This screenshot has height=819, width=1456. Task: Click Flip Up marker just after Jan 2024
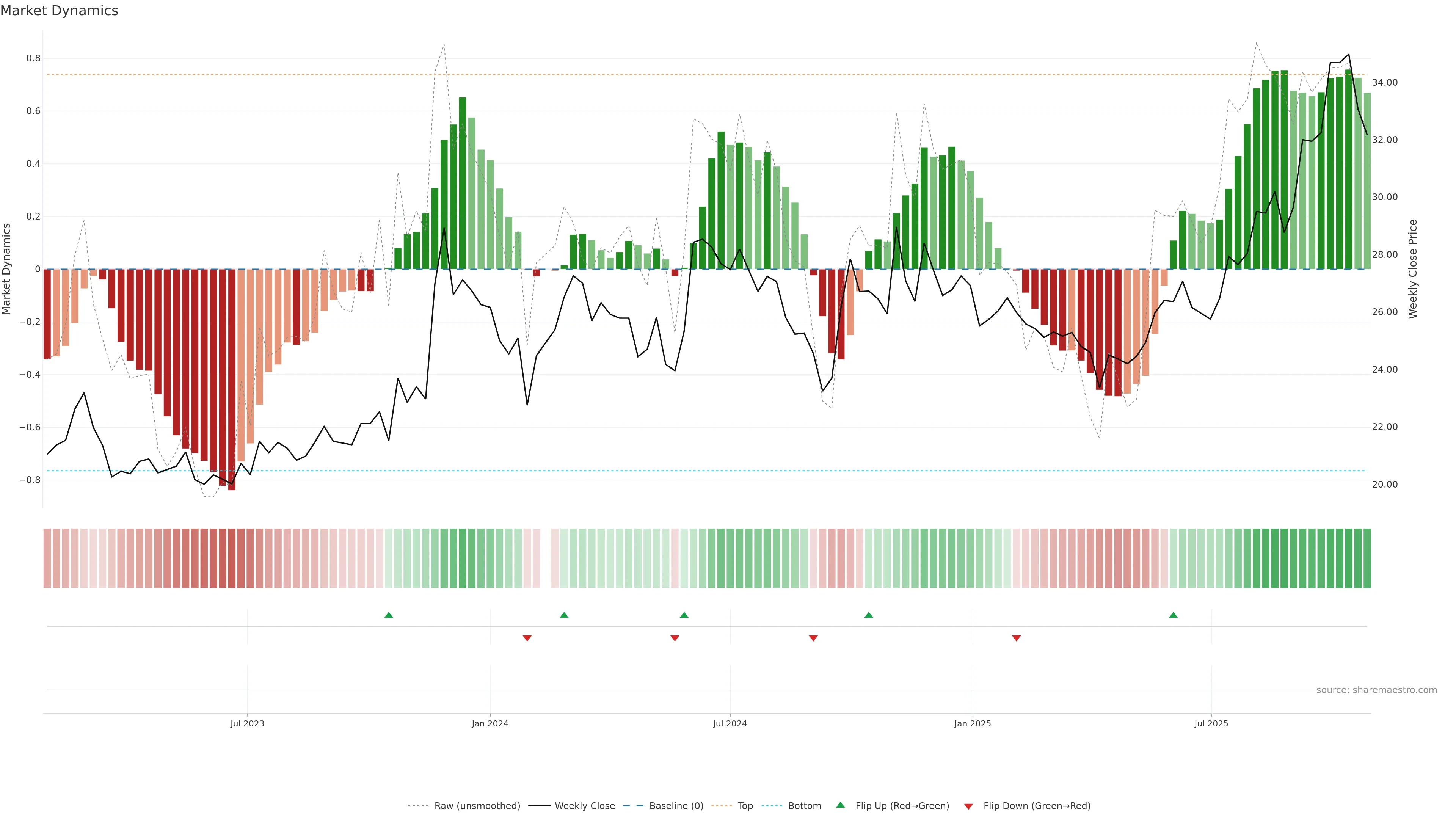(564, 615)
